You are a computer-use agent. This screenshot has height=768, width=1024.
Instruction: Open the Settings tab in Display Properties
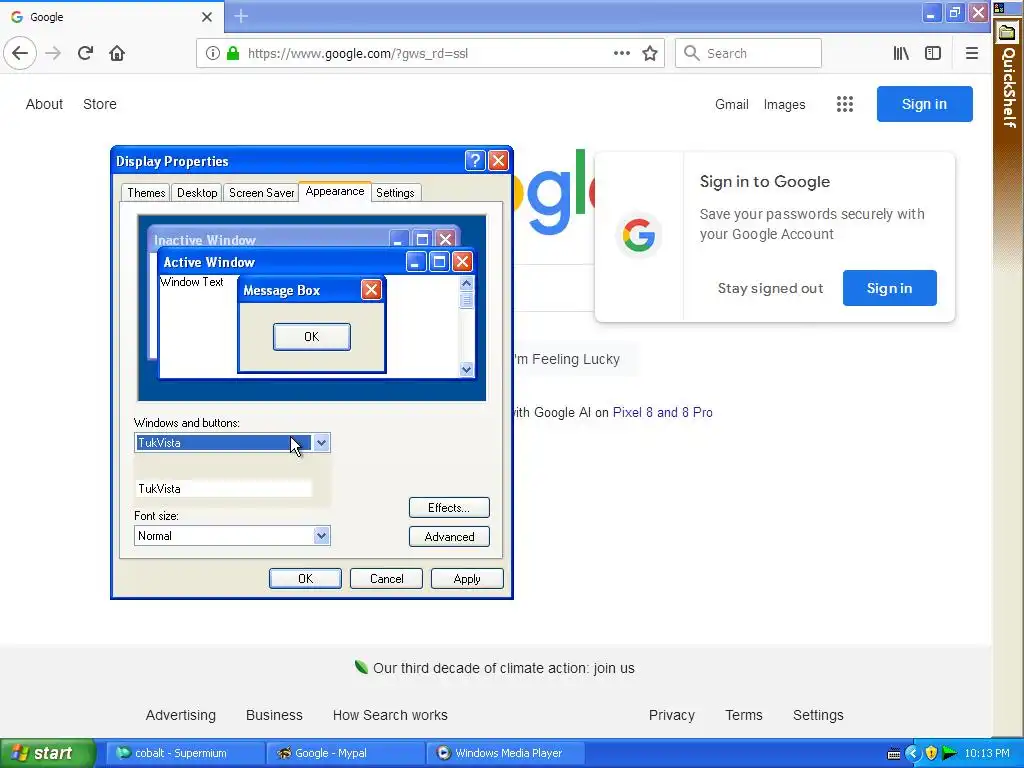(x=395, y=193)
